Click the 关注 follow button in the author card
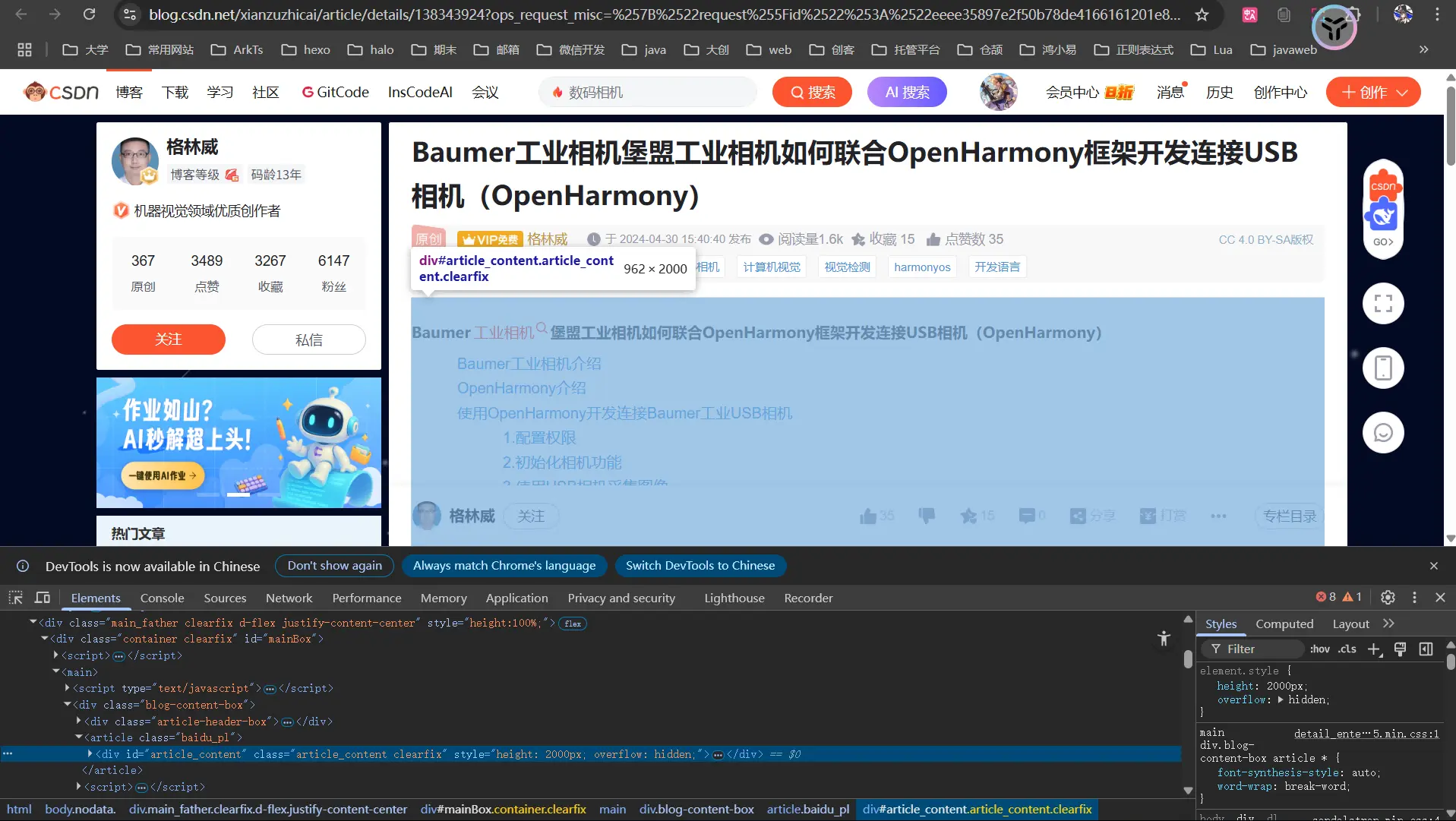 pyautogui.click(x=169, y=339)
